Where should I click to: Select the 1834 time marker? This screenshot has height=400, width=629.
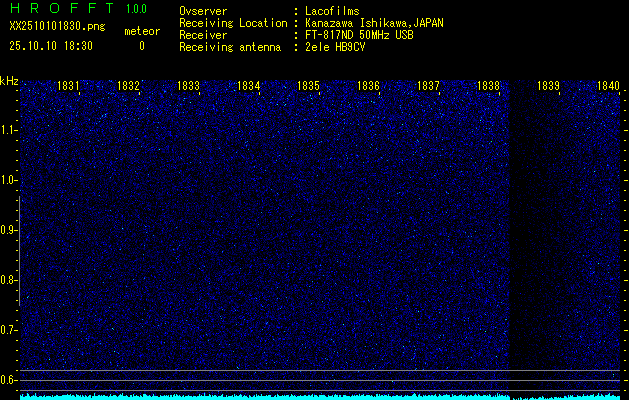tap(248, 86)
